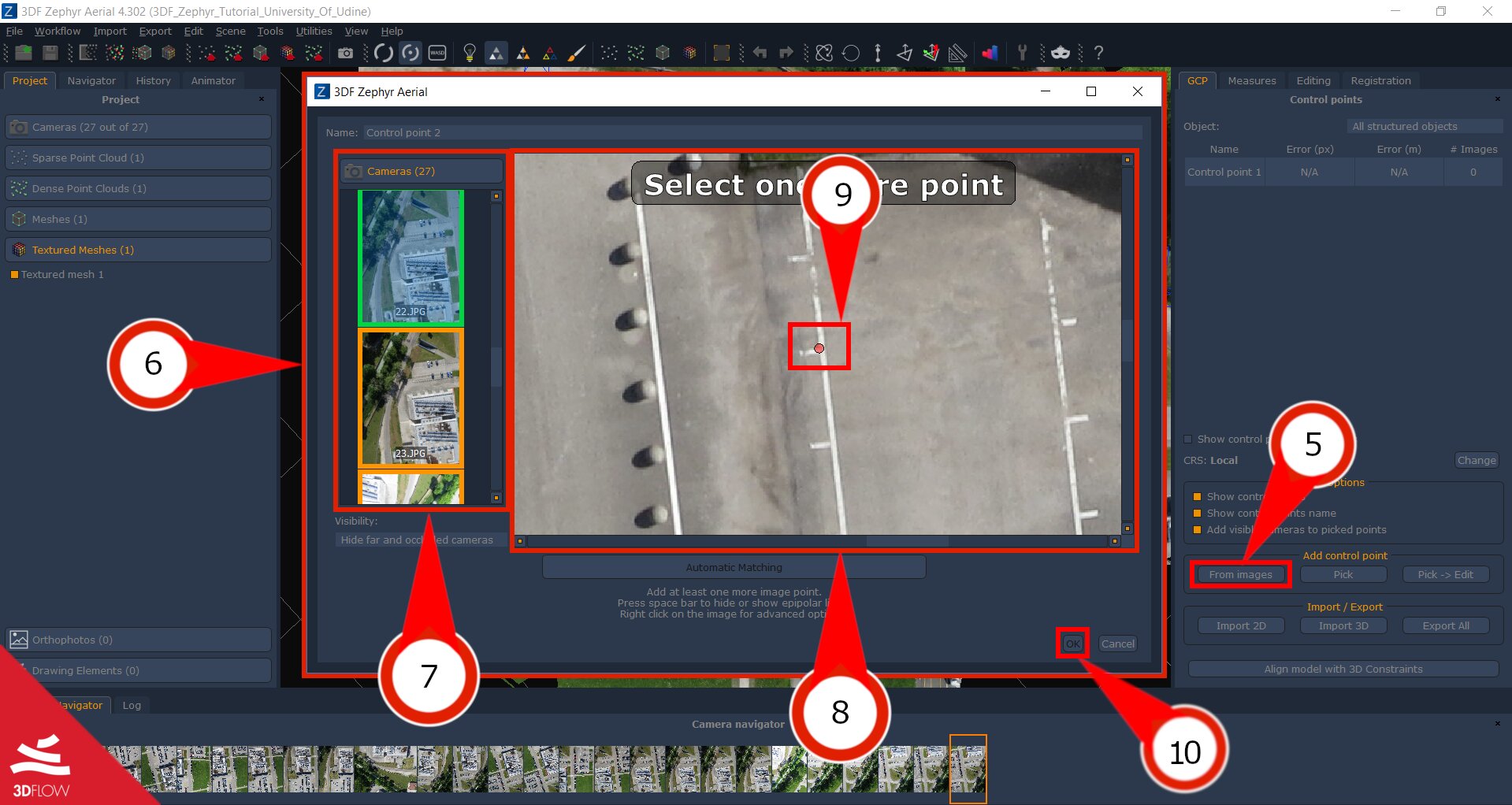The image size is (1512, 805).
Task: Switch to the Registration tab
Action: 1380,80
